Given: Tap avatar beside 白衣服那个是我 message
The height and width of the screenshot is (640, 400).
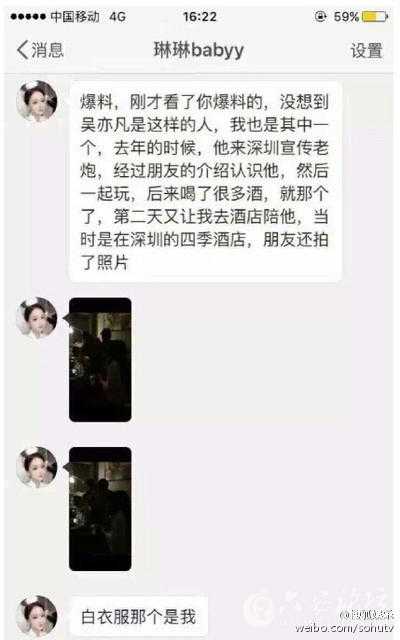Looking at the screenshot, I should coord(37,616).
